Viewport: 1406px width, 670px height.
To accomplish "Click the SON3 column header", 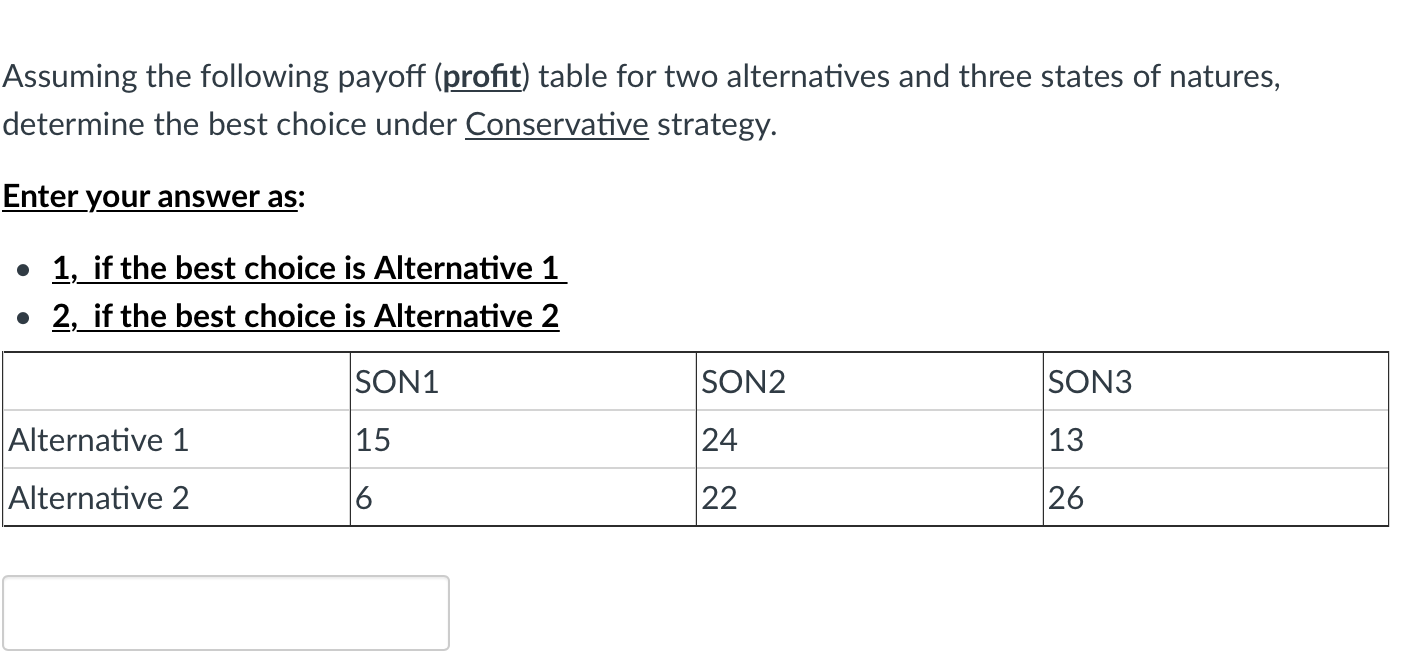I will click(x=1089, y=382).
